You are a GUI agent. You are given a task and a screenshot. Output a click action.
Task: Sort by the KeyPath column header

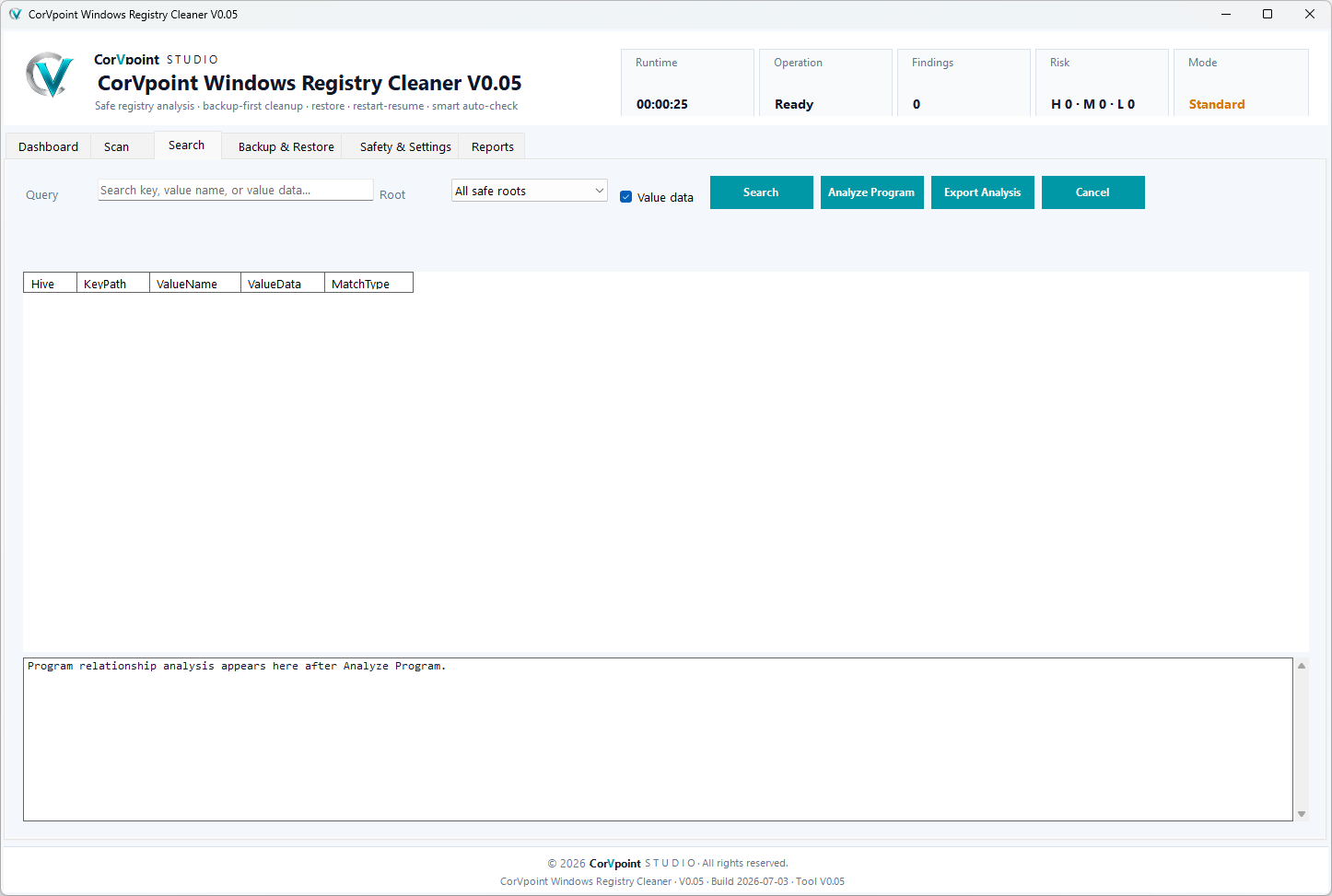[x=113, y=283]
